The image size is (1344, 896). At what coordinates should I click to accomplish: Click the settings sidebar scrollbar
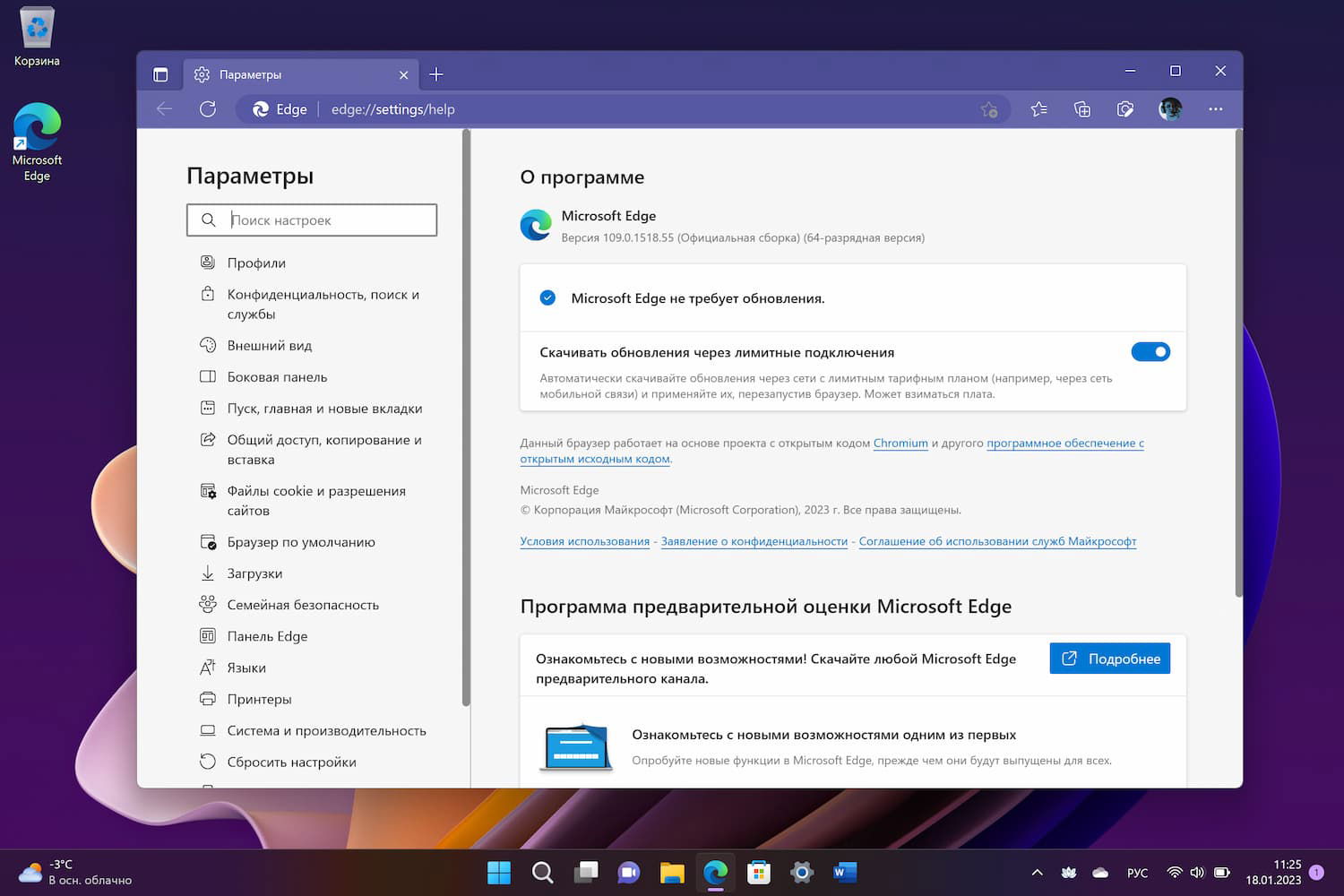click(466, 418)
